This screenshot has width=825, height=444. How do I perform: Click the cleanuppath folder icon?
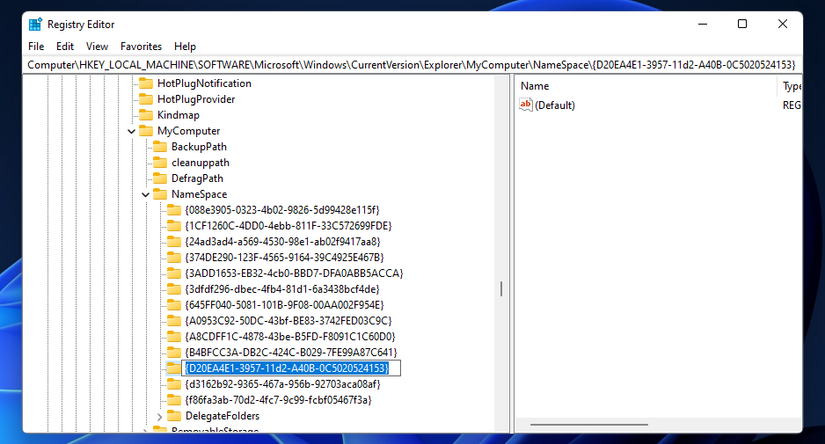pos(160,162)
